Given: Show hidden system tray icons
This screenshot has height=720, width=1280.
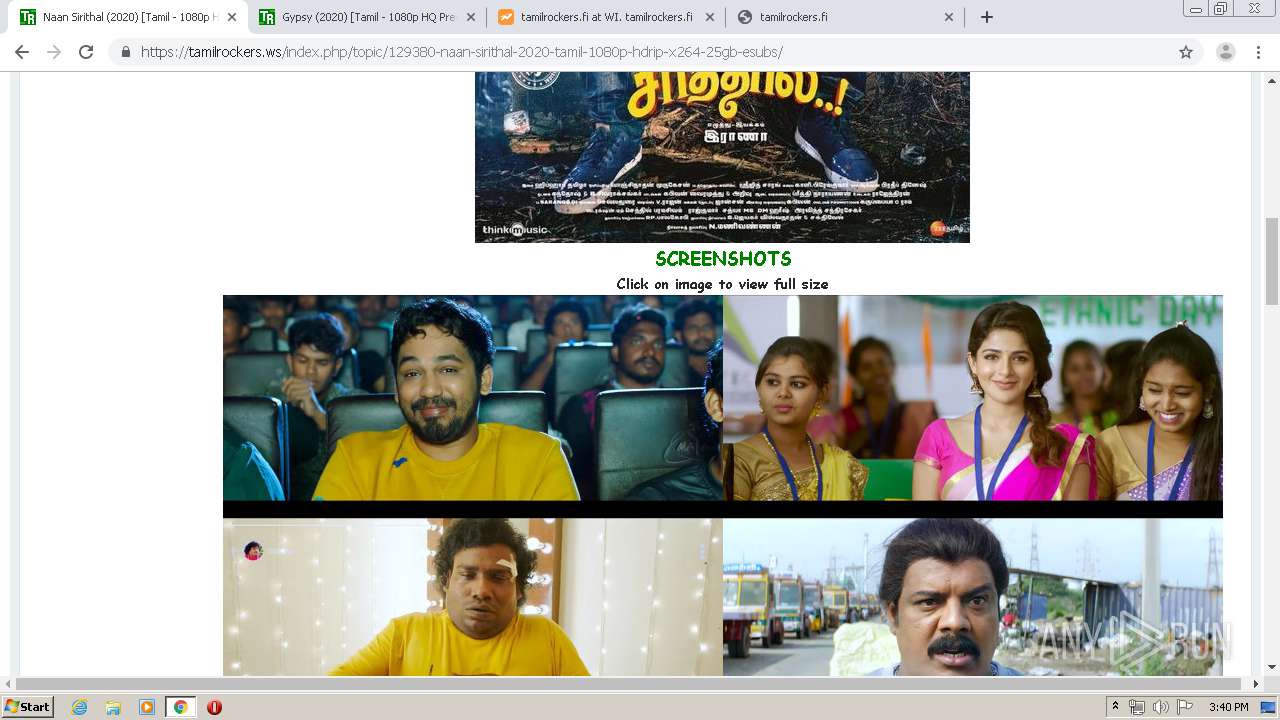Looking at the screenshot, I should 1116,707.
